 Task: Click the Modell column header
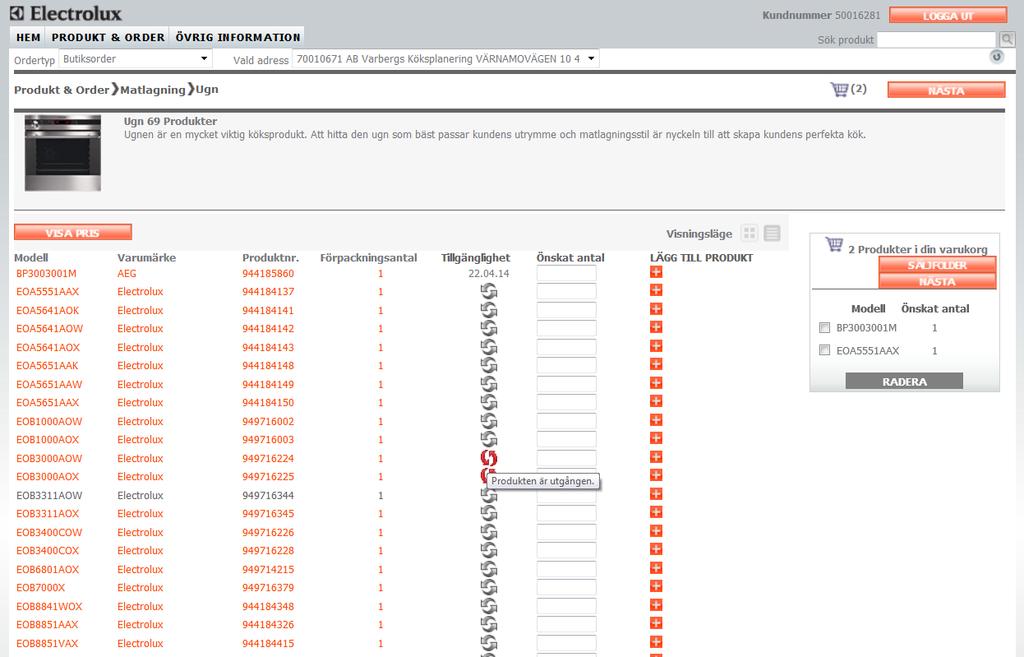[x=31, y=257]
